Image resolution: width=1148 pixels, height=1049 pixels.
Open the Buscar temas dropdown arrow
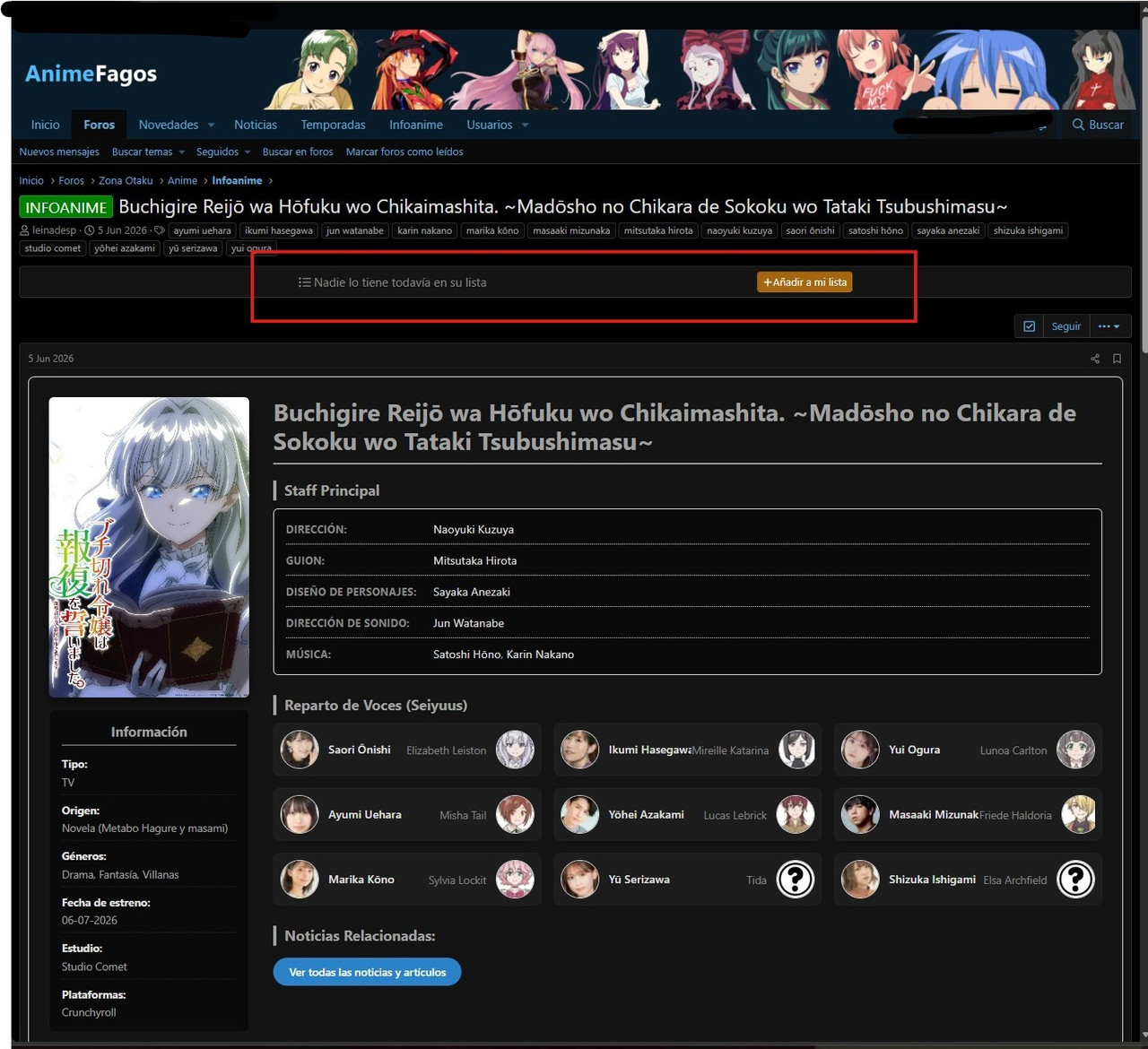pos(181,152)
